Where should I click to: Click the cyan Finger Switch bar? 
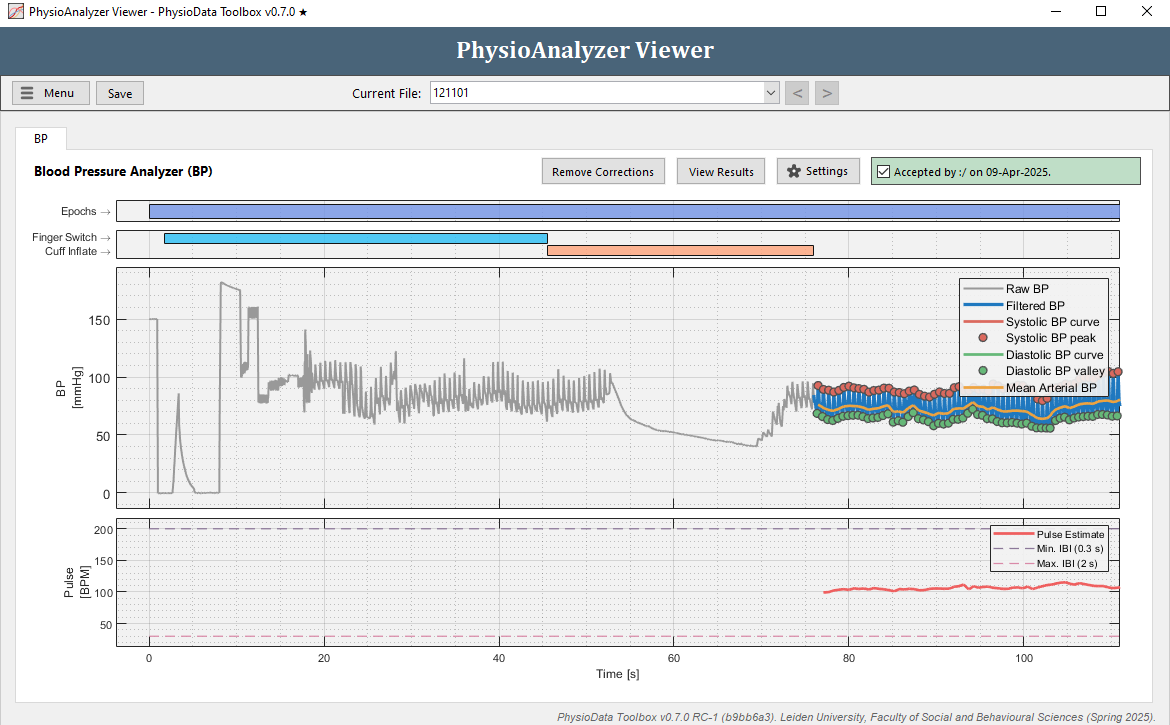pyautogui.click(x=356, y=239)
